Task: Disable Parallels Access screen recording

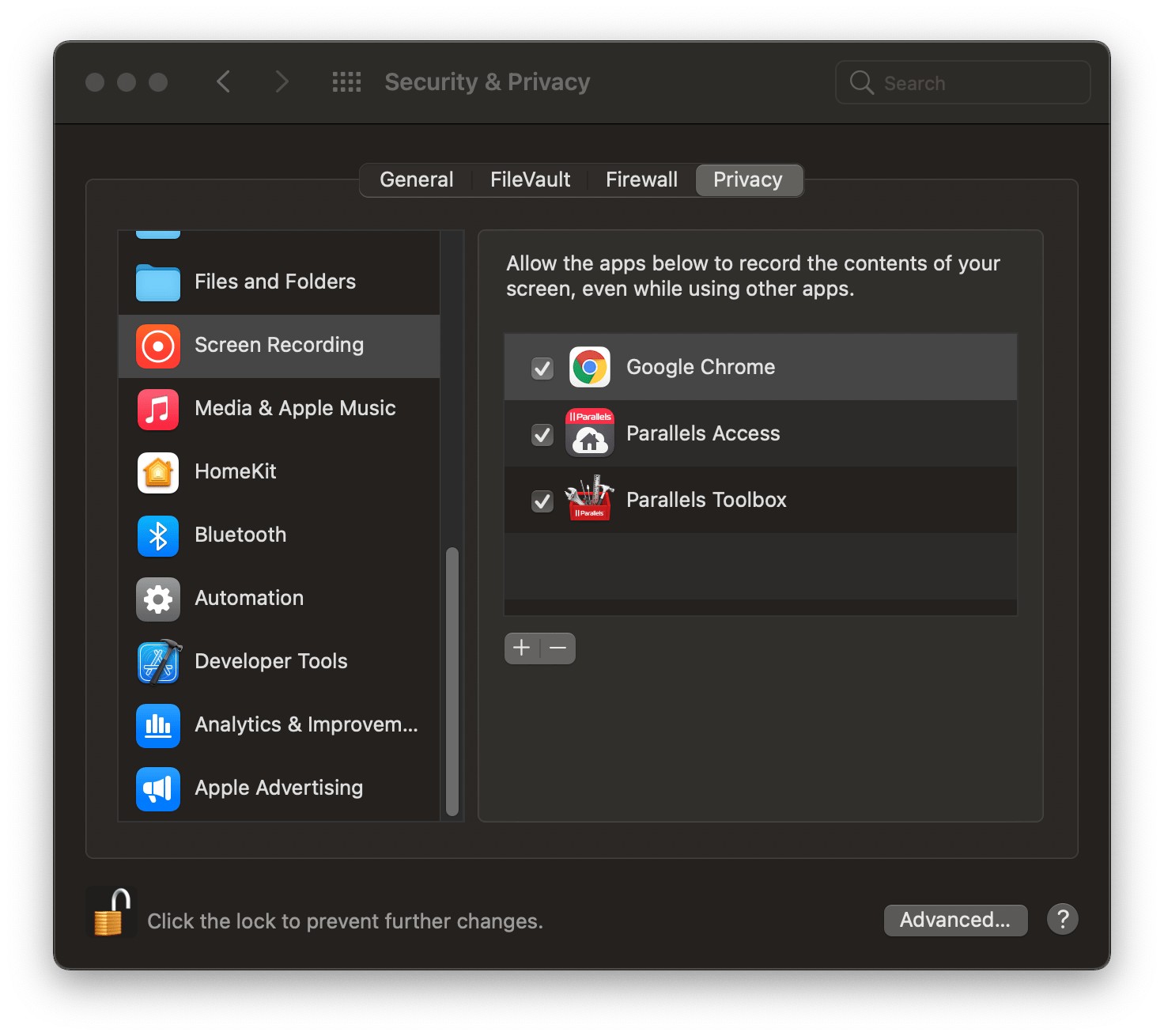Action: click(x=542, y=433)
